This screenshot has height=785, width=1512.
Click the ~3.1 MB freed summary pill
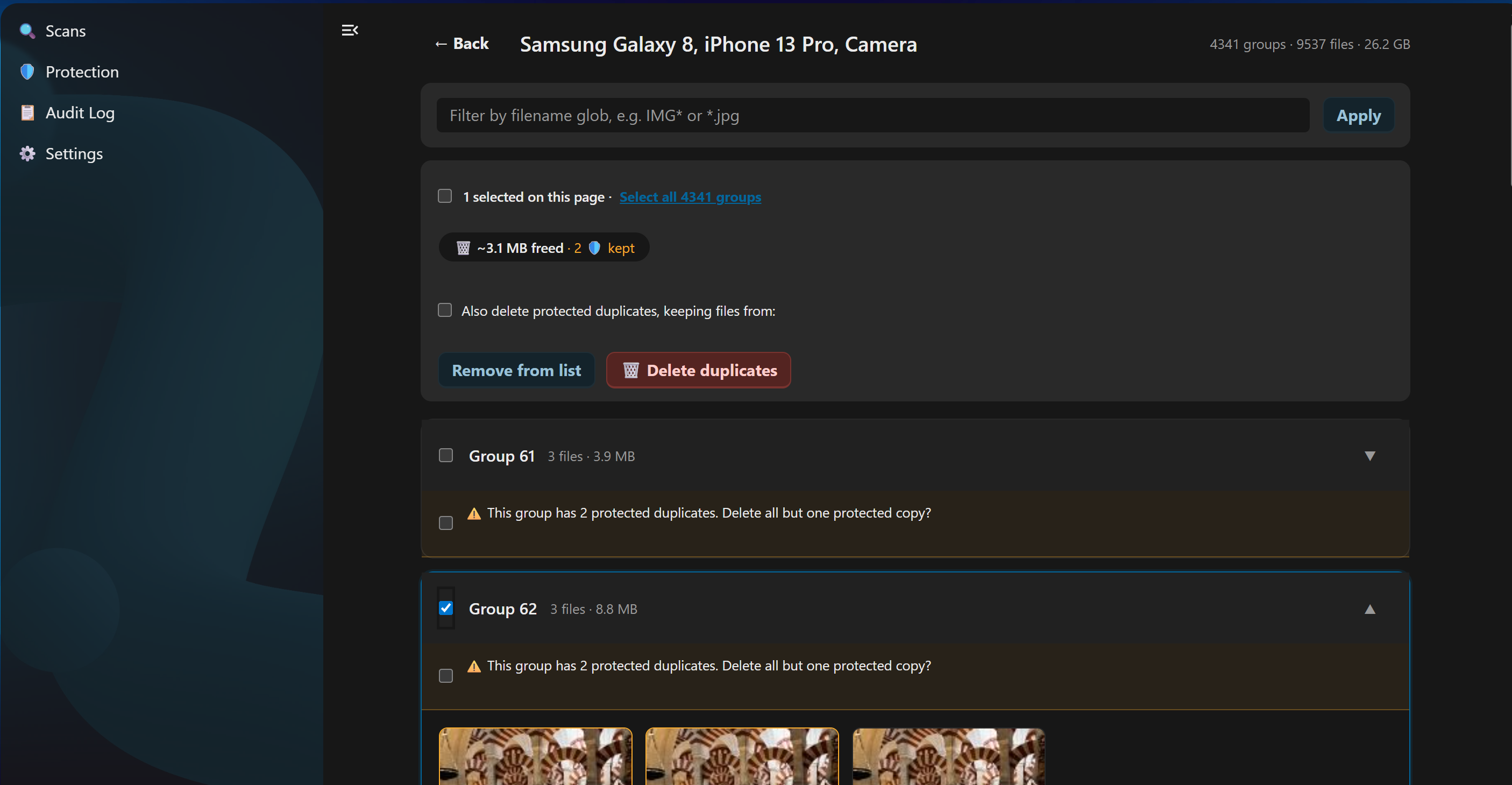point(544,248)
